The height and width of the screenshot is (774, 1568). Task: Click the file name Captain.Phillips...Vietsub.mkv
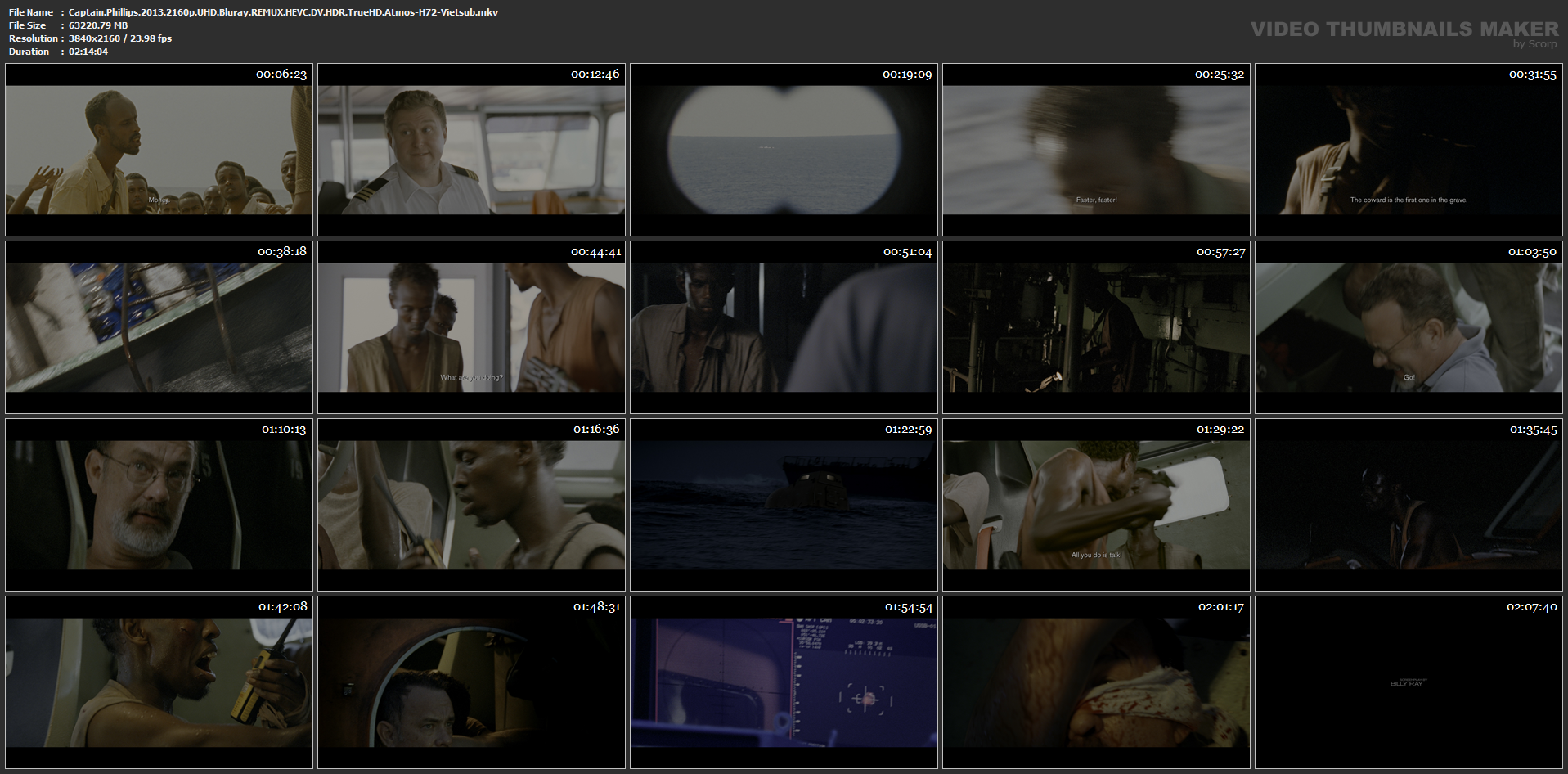[283, 12]
